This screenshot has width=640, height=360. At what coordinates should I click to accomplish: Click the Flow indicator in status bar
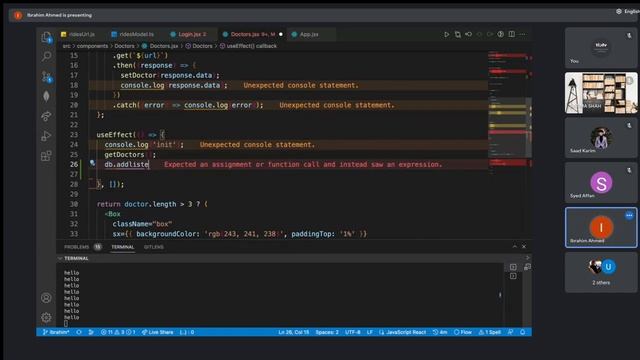(463, 332)
